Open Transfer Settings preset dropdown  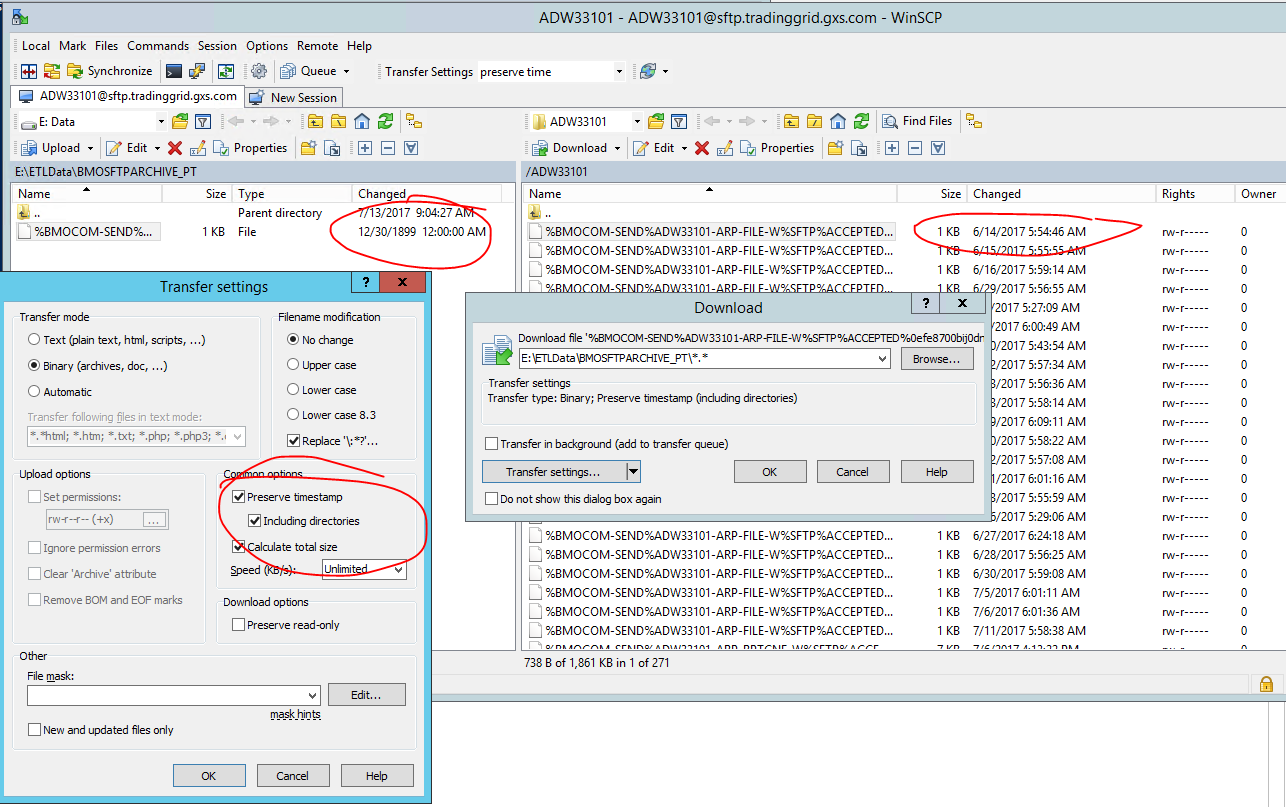tap(619, 72)
